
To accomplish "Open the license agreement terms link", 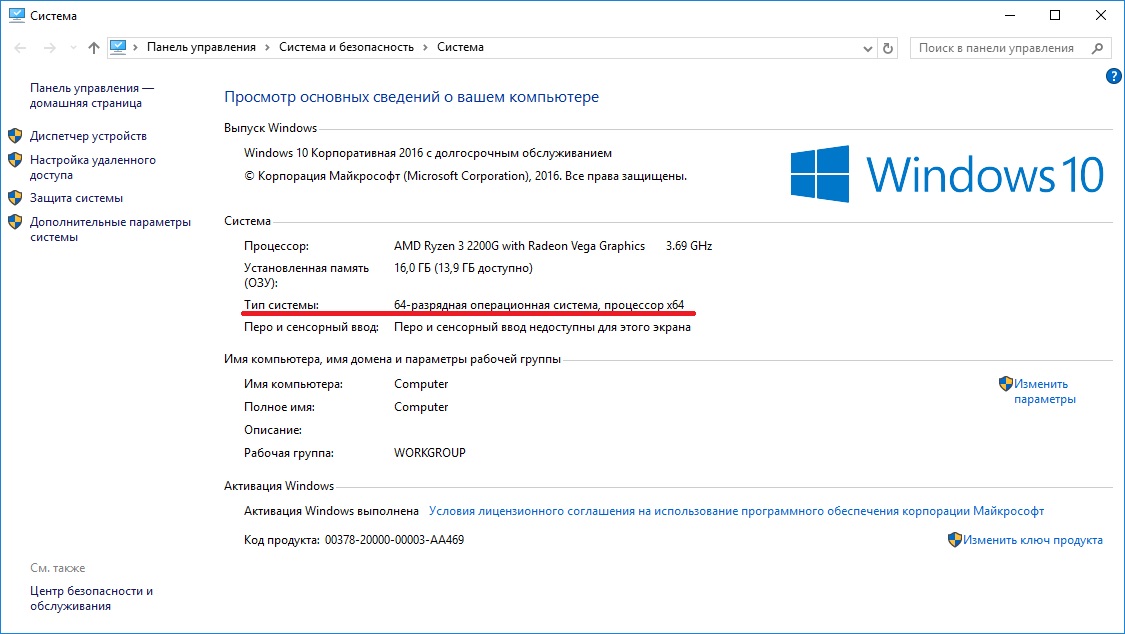I will (735, 510).
